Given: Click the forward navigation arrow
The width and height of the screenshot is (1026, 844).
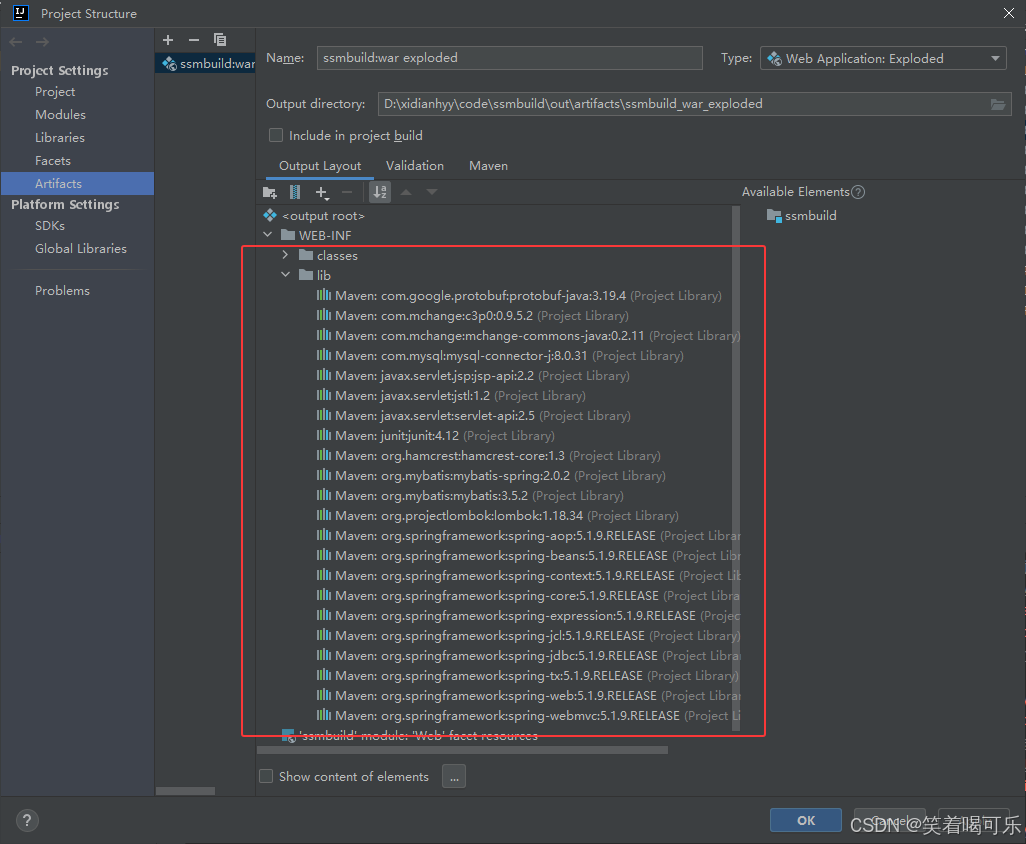Looking at the screenshot, I should [43, 42].
